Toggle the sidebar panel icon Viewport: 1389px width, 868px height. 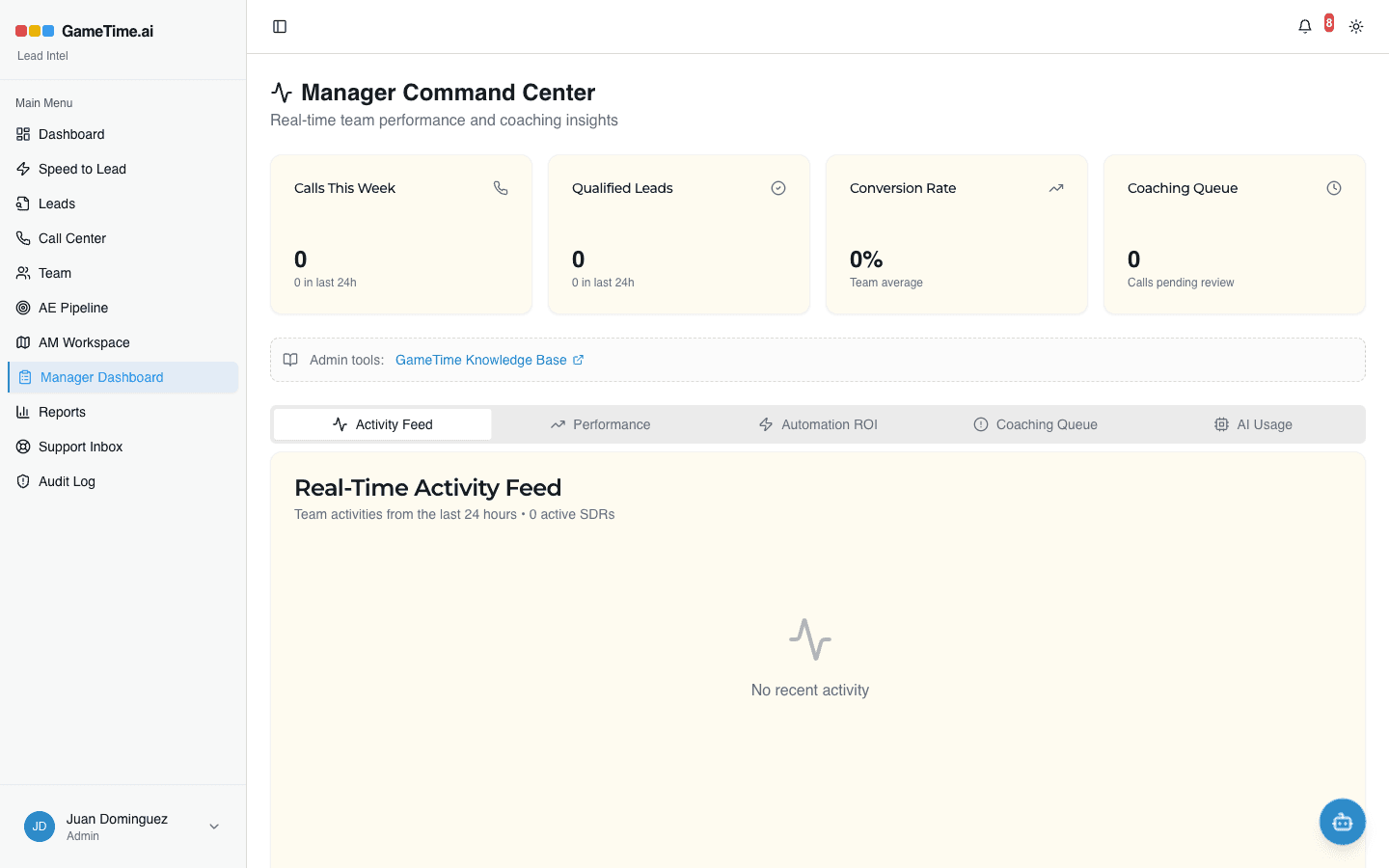pos(280,26)
